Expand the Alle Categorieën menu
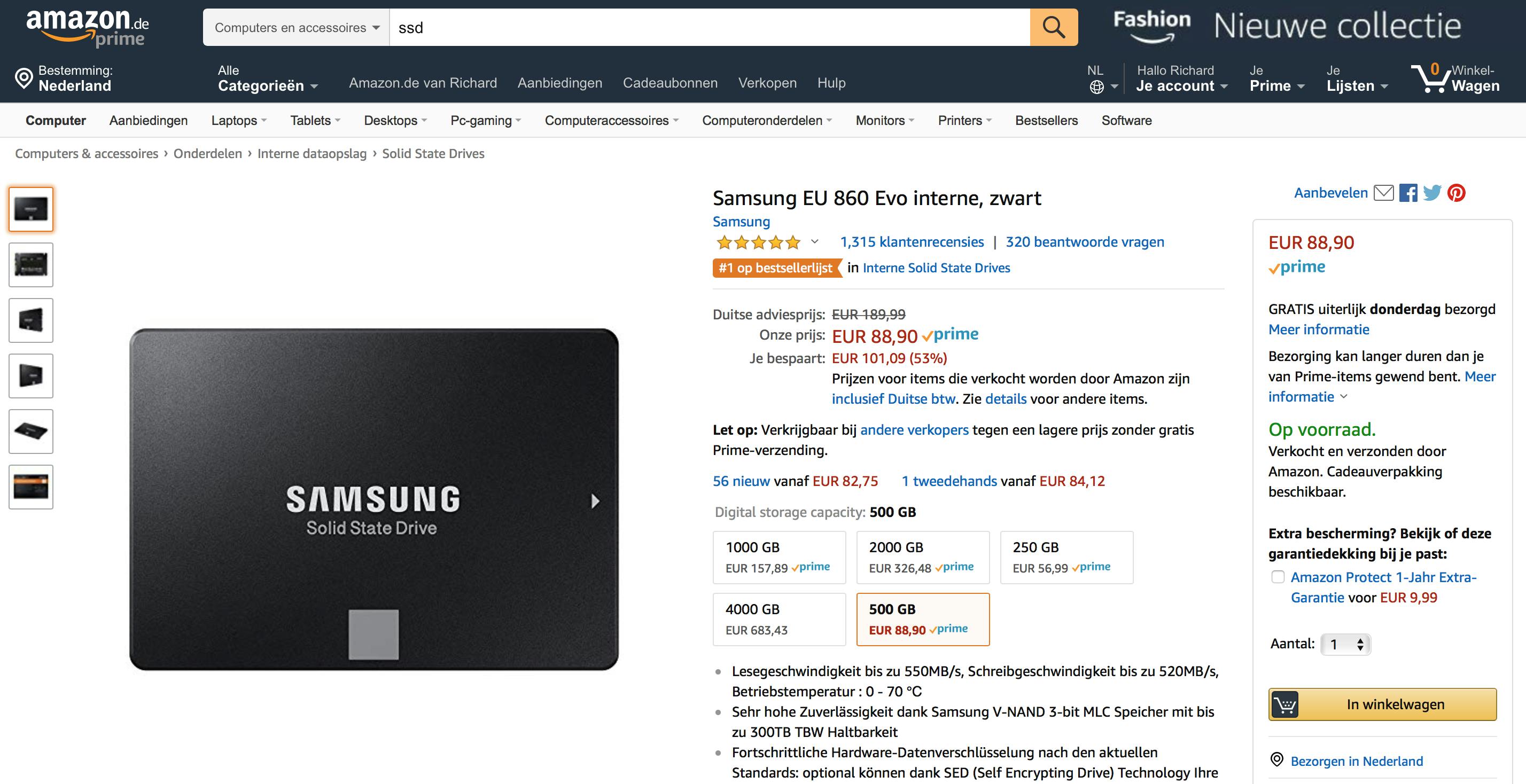Viewport: 1526px width, 784px height. [267, 79]
